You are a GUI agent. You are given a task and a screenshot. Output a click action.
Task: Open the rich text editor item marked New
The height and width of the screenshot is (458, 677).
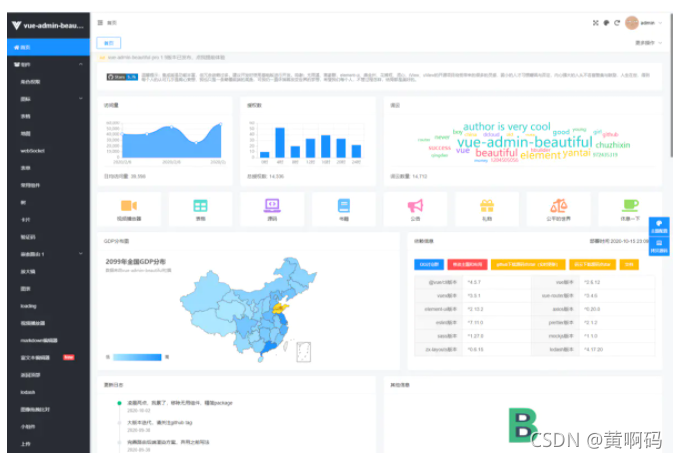pyautogui.click(x=48, y=357)
